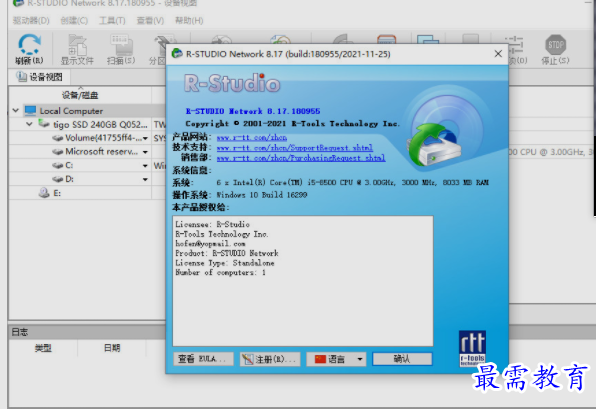This screenshot has width=596, height=409.
Task: Open dropdown arrow beside drive D:
Action: [x=145, y=179]
